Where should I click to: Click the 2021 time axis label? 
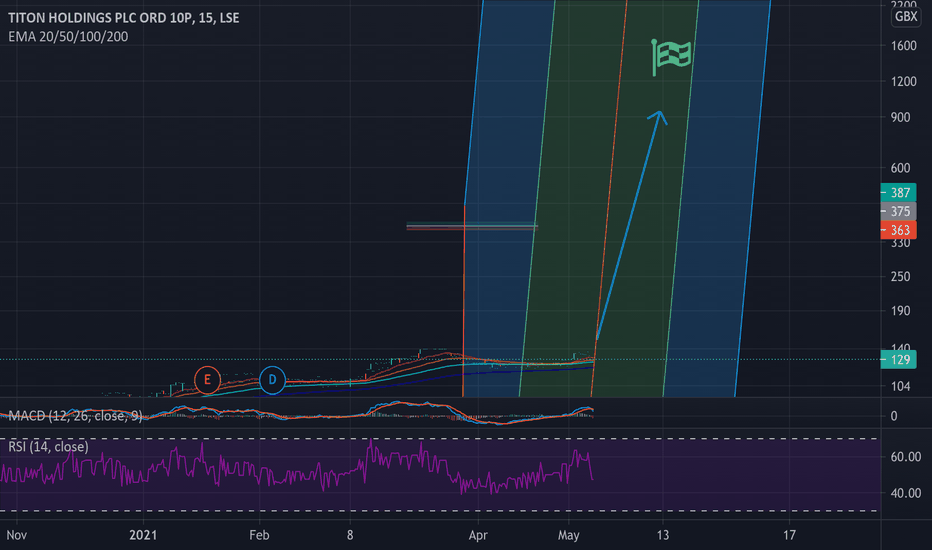click(x=143, y=535)
